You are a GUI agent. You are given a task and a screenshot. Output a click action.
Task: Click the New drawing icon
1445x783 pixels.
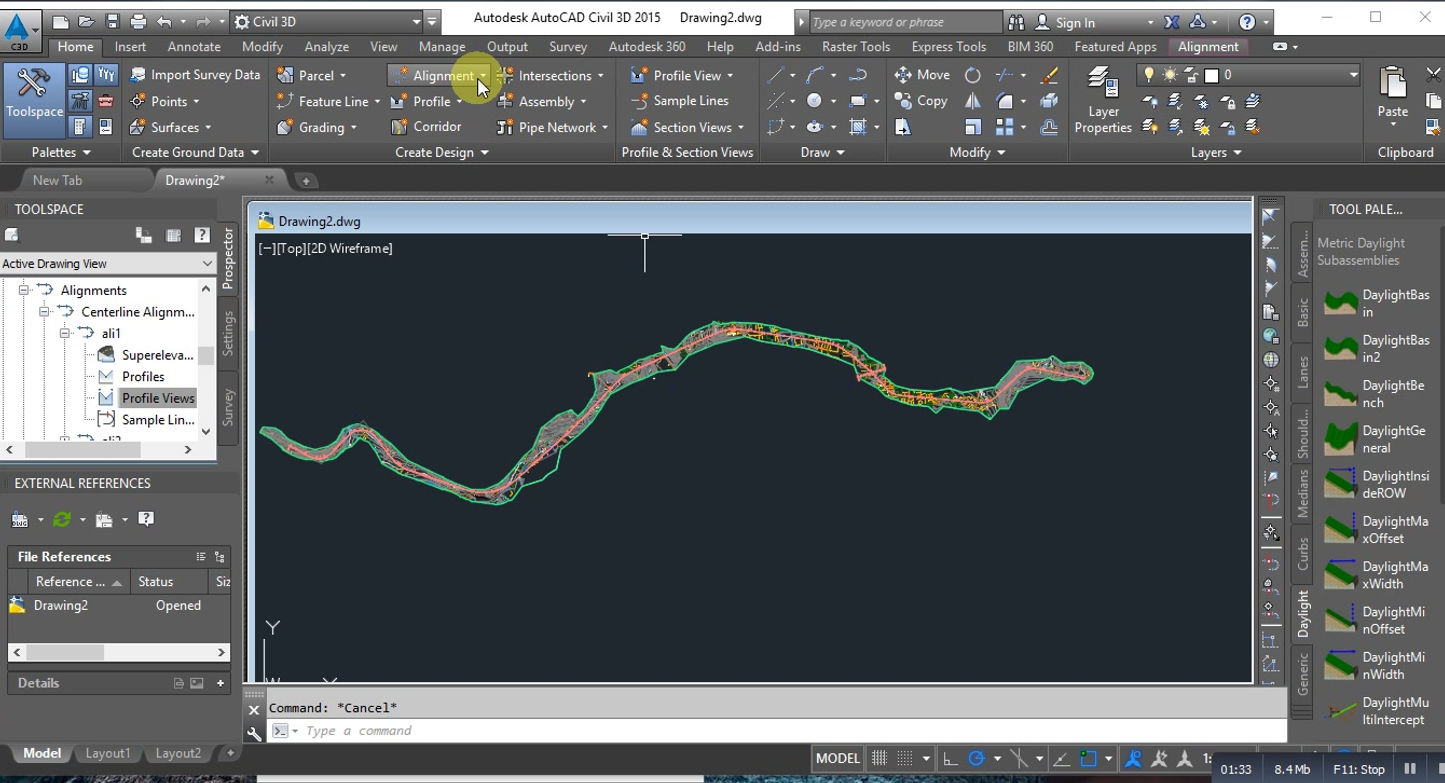pyautogui.click(x=60, y=21)
